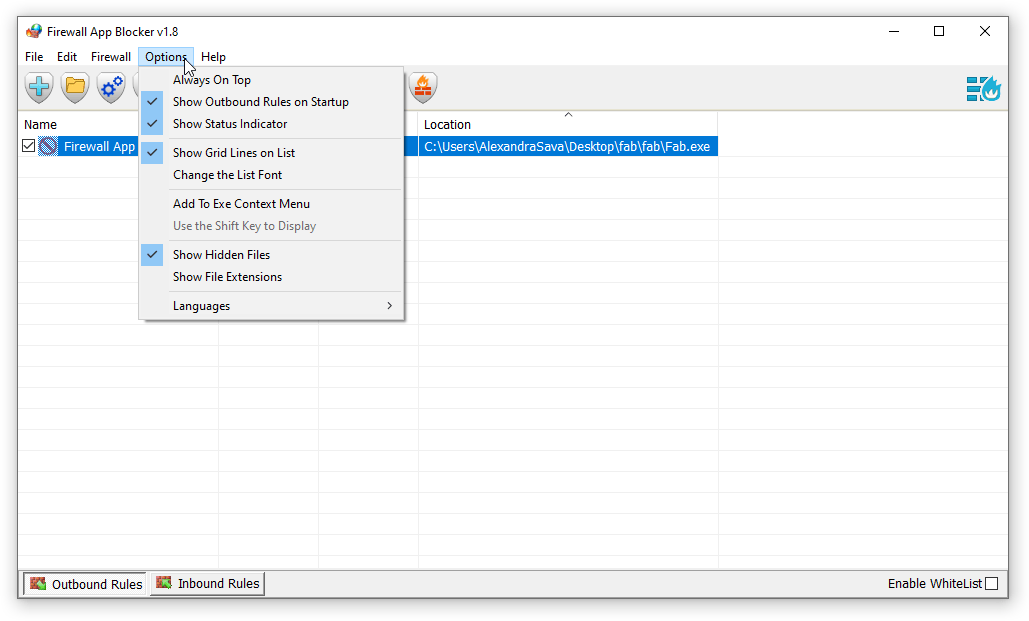Select the Add Application plus icon
1029x621 pixels.
[x=38, y=88]
